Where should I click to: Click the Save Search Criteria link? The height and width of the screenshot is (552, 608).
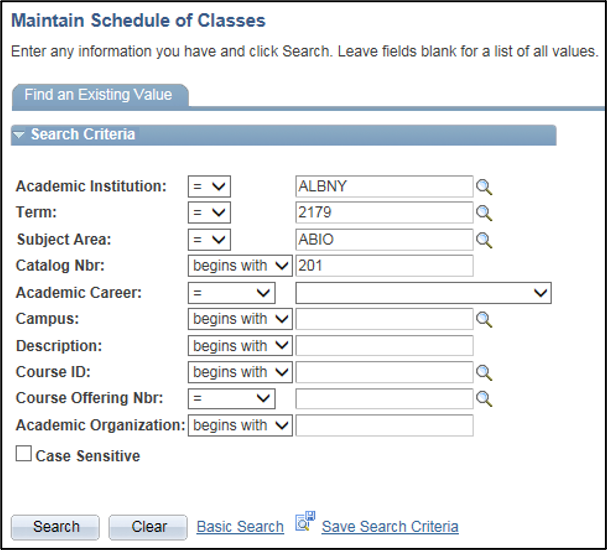(390, 527)
